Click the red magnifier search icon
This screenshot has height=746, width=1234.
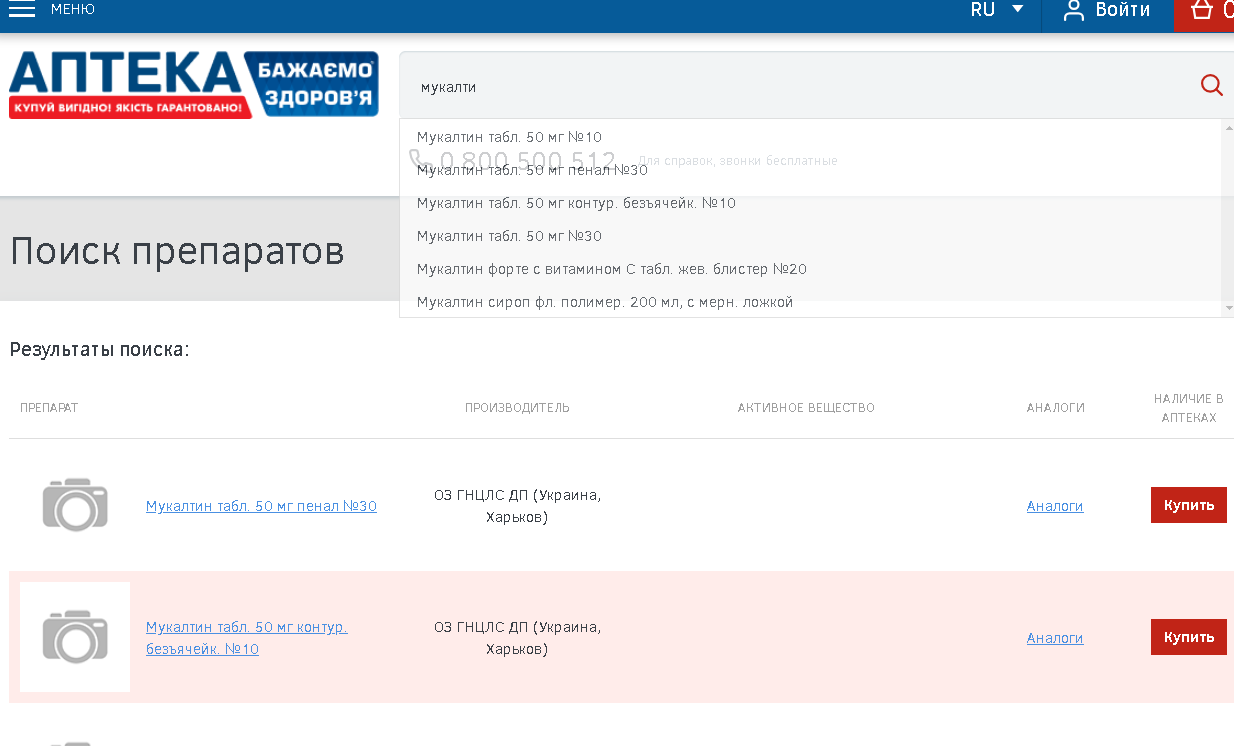[x=1211, y=86]
